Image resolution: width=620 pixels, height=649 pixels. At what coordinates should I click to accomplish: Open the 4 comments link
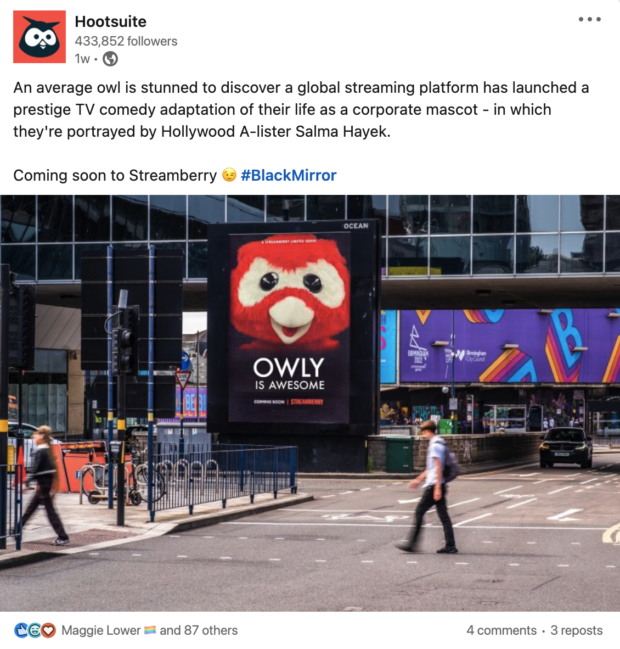pos(501,630)
